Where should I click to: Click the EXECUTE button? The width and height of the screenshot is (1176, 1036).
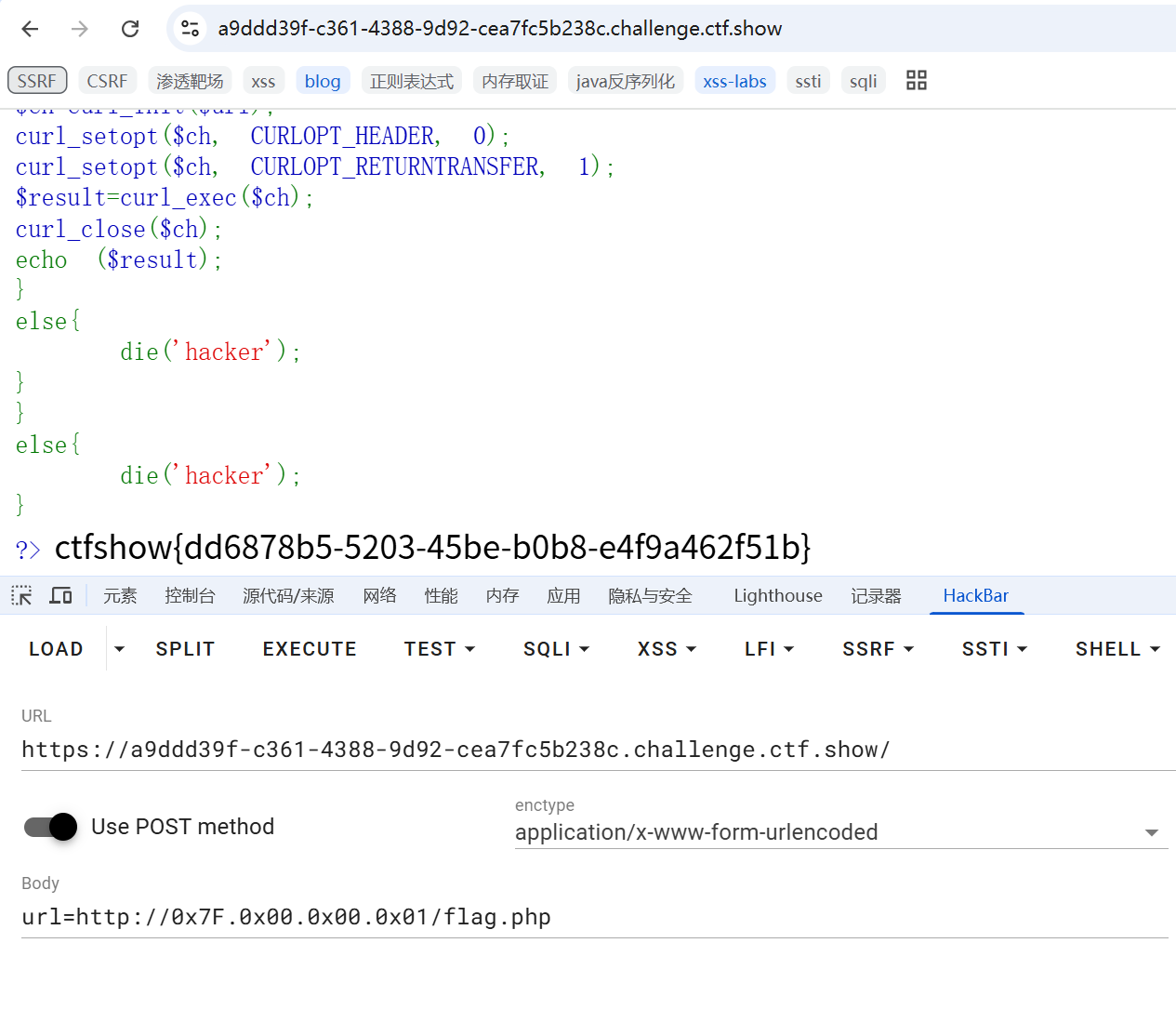pyautogui.click(x=310, y=649)
